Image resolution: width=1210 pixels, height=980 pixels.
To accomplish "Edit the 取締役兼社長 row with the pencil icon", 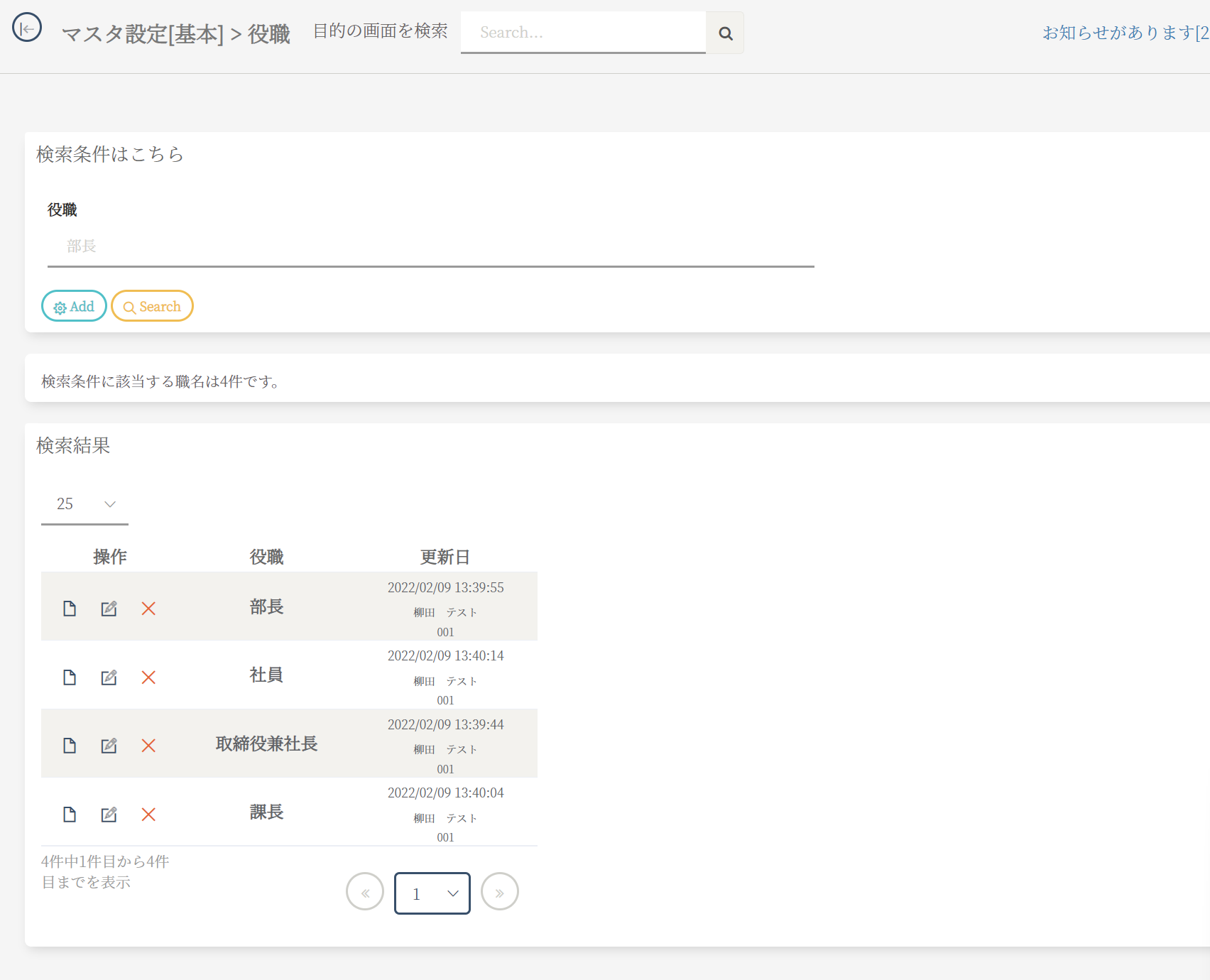I will point(109,746).
